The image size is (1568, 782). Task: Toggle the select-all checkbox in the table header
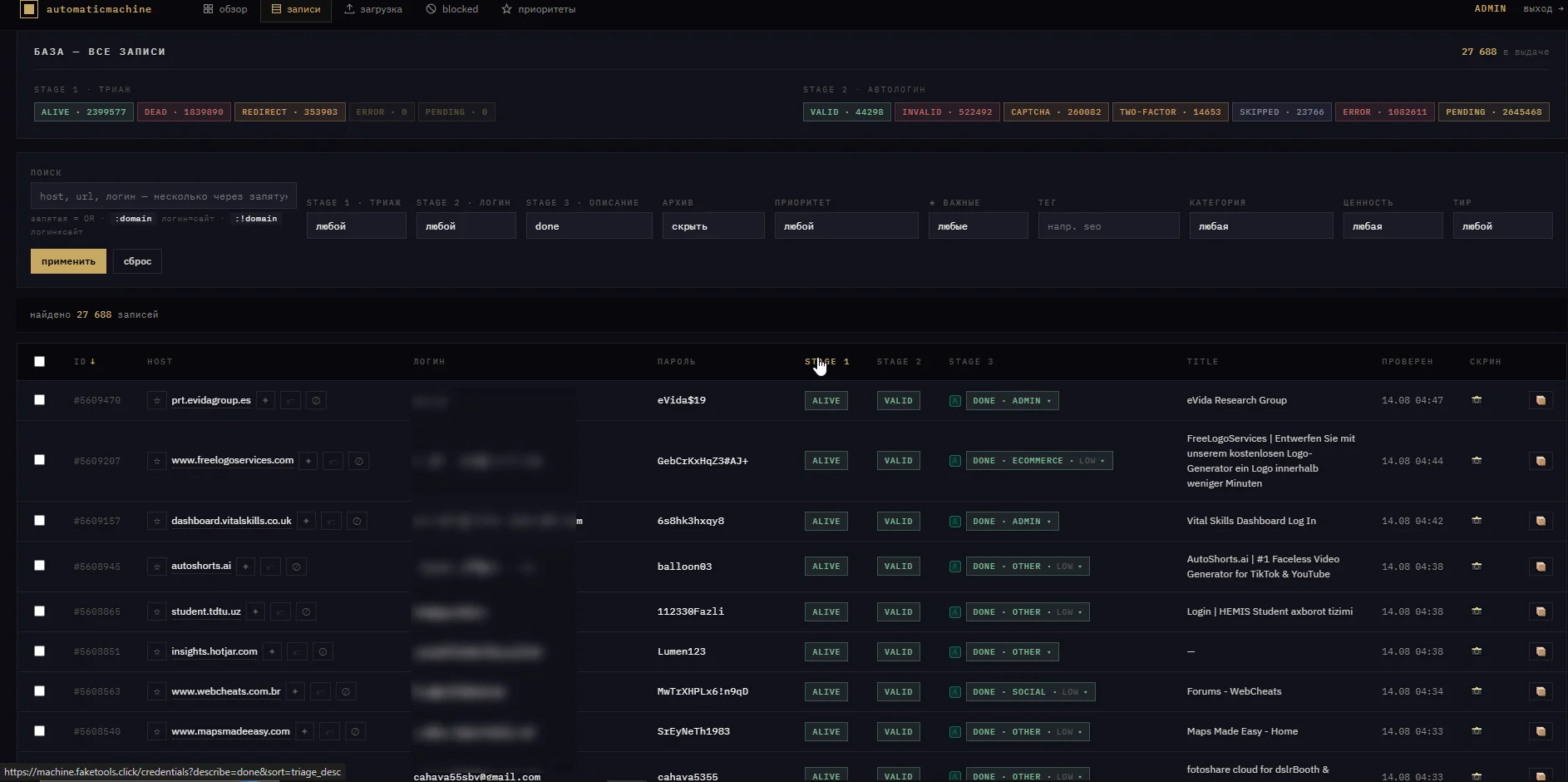point(39,361)
